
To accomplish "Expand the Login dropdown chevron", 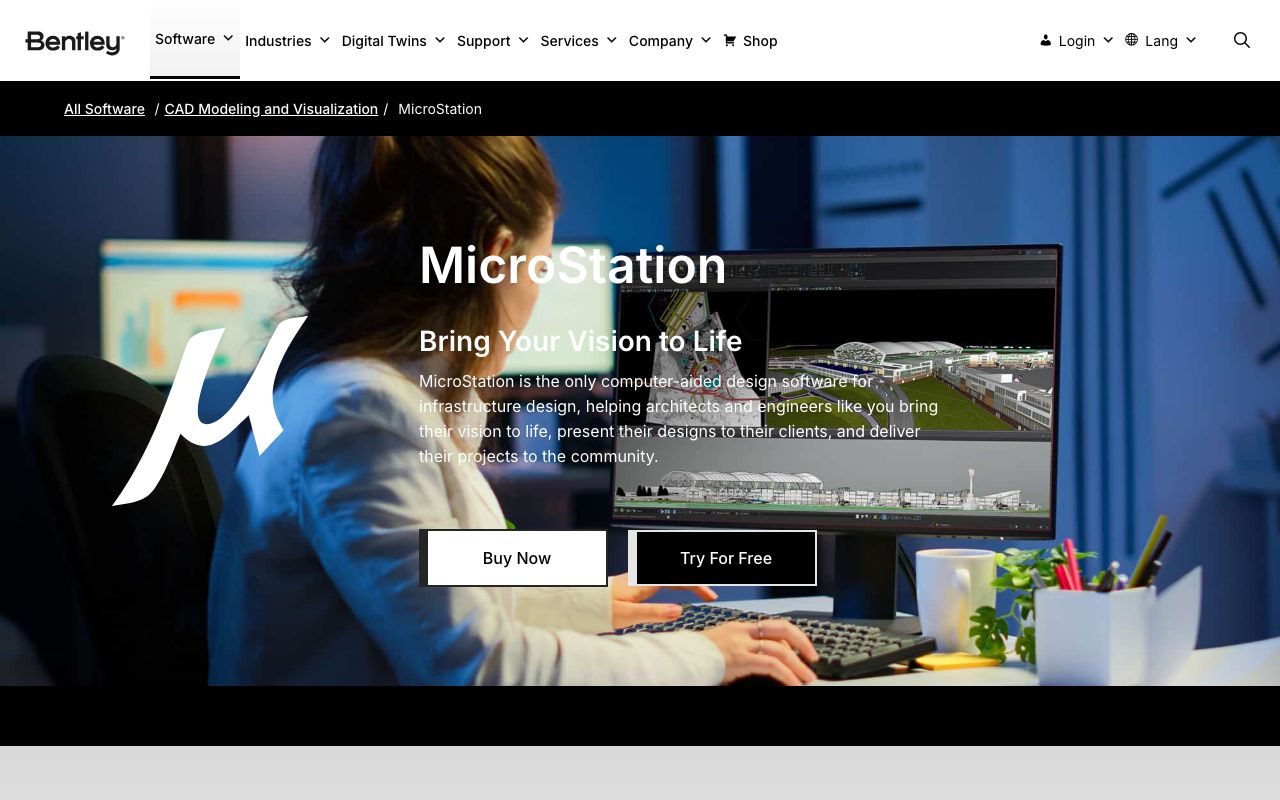I will coord(1108,40).
